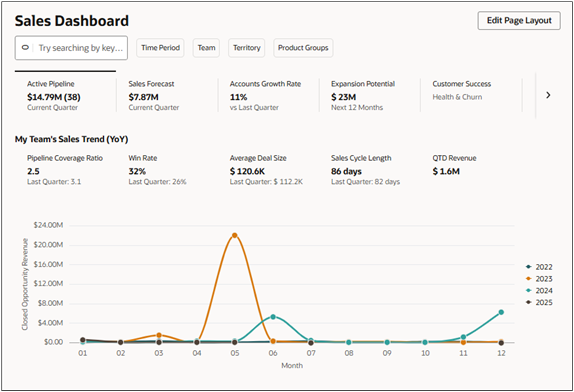Toggle the 2024 series legend marker

click(528, 290)
